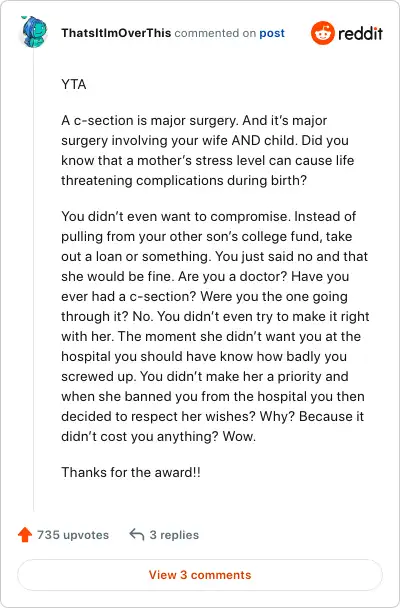The image size is (400, 608).
Task: Open the ThatsItImOverThis username profile link
Action: point(116,33)
